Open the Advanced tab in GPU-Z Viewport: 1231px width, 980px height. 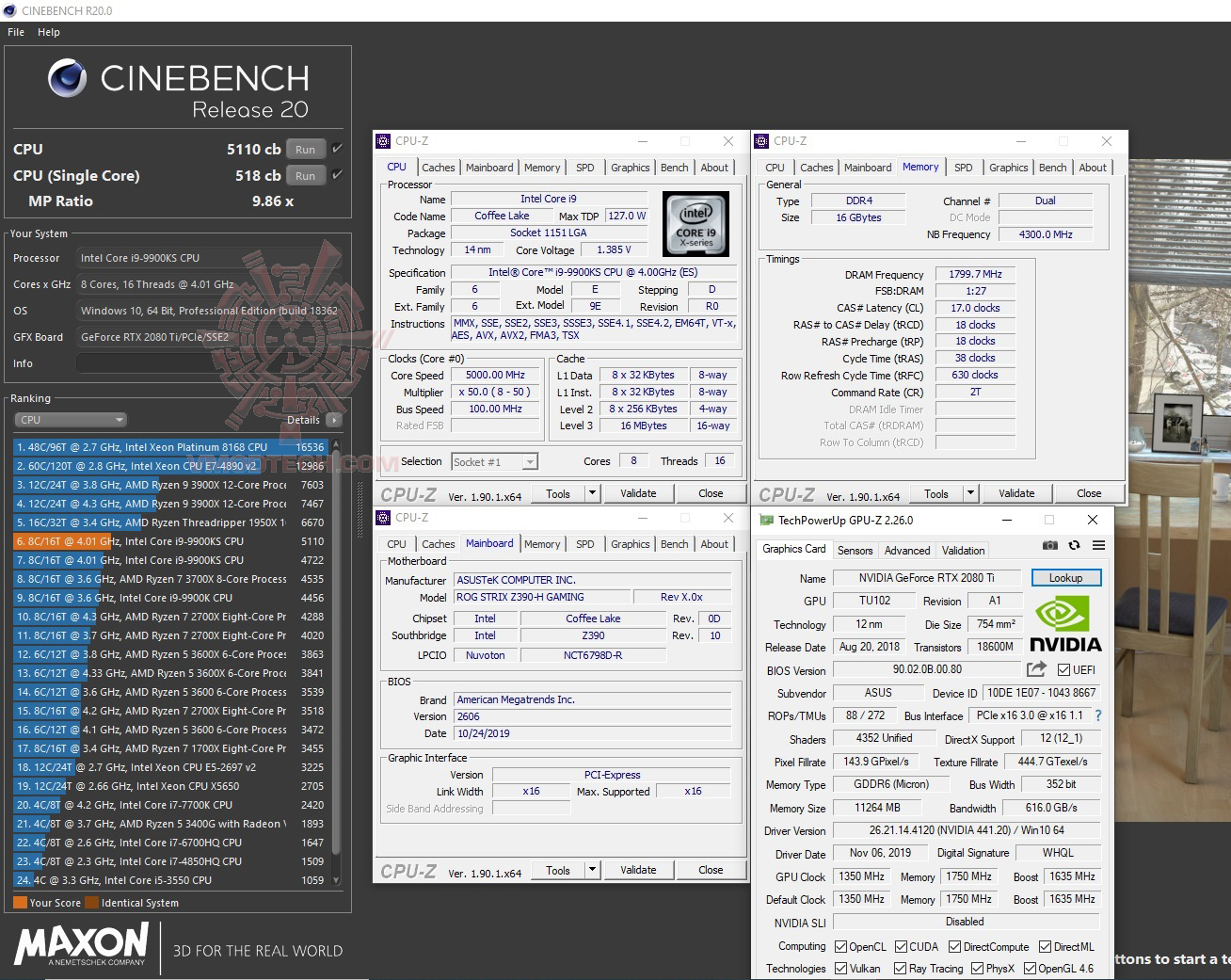907,551
